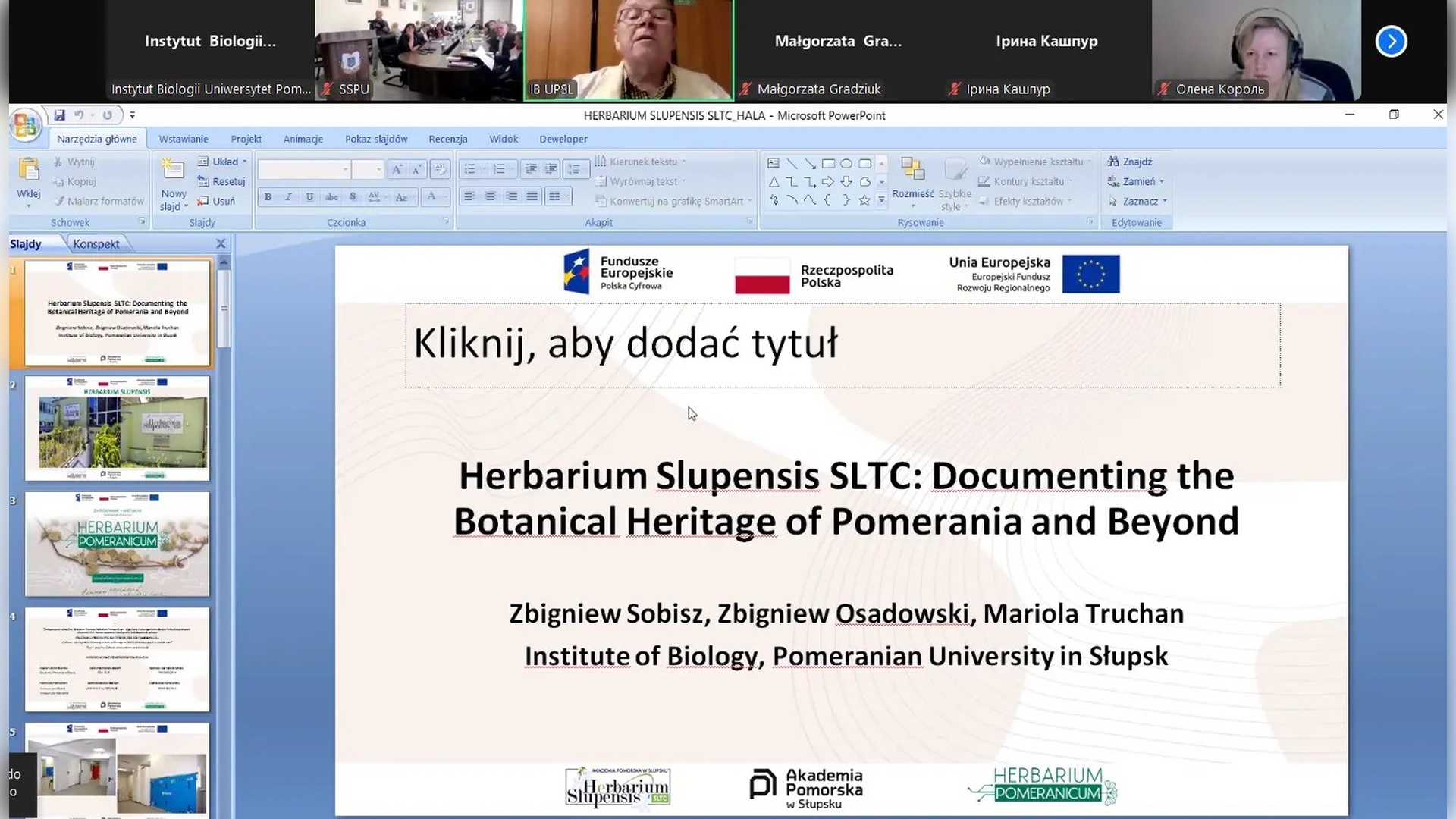Select the text box shape icon
Screen dimensions: 1456x819
coord(773,163)
